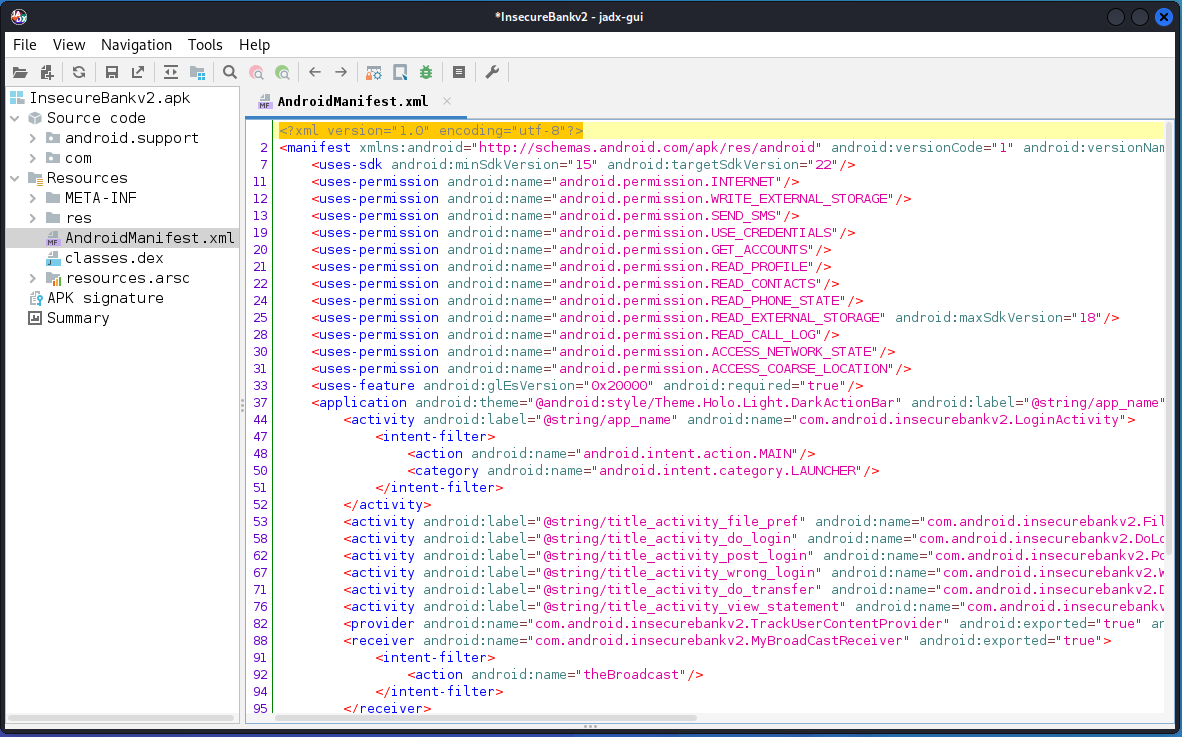
Task: Click the Sync with editor icon
Action: pos(171,72)
